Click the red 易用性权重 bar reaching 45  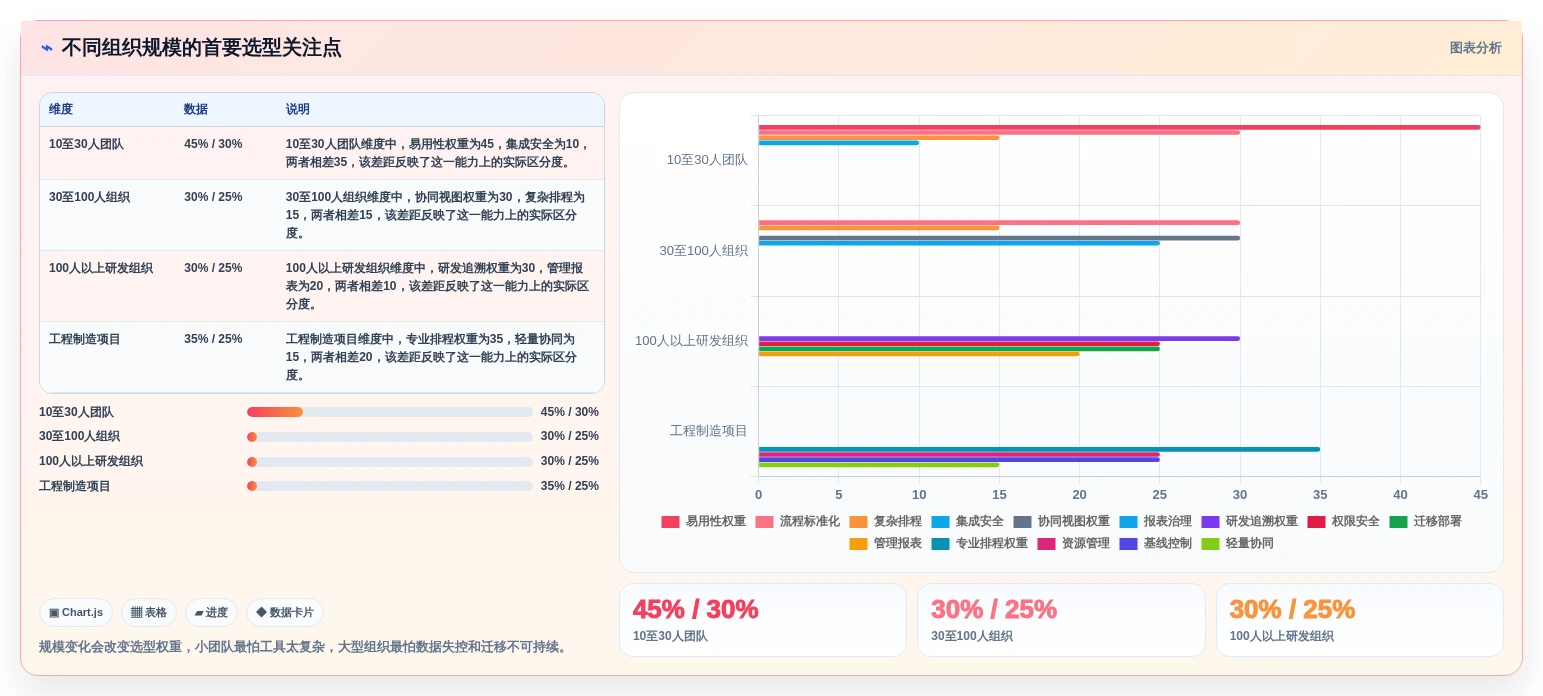(x=1119, y=127)
